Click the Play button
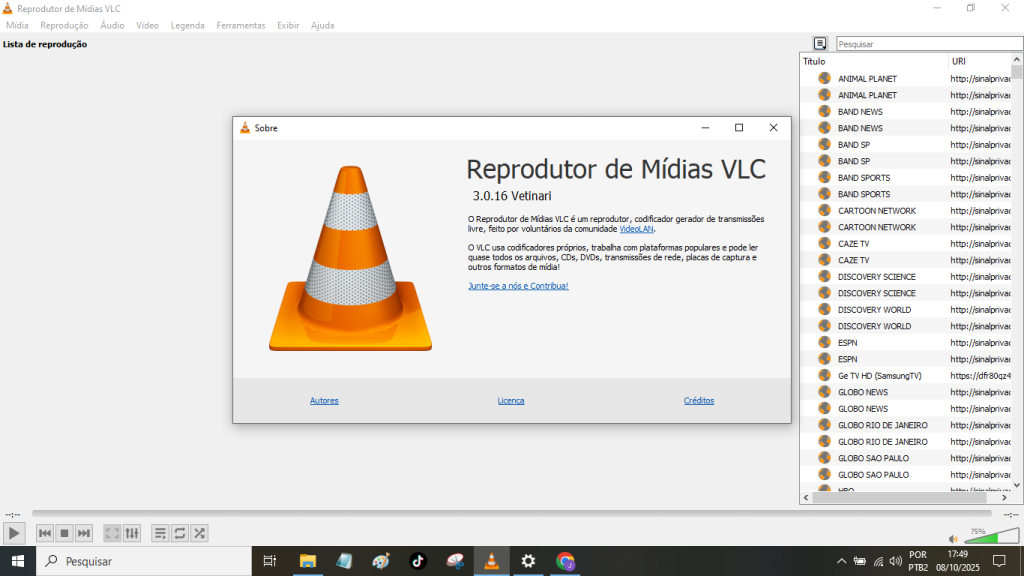This screenshot has width=1024, height=576. 14,534
